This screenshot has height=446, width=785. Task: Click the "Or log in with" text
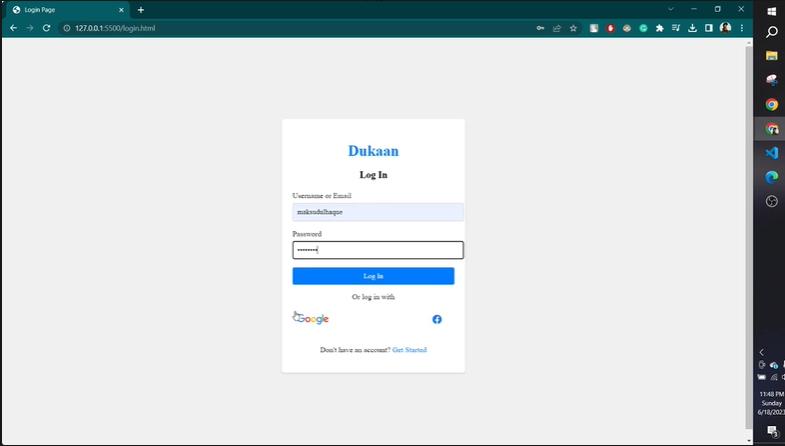click(373, 297)
